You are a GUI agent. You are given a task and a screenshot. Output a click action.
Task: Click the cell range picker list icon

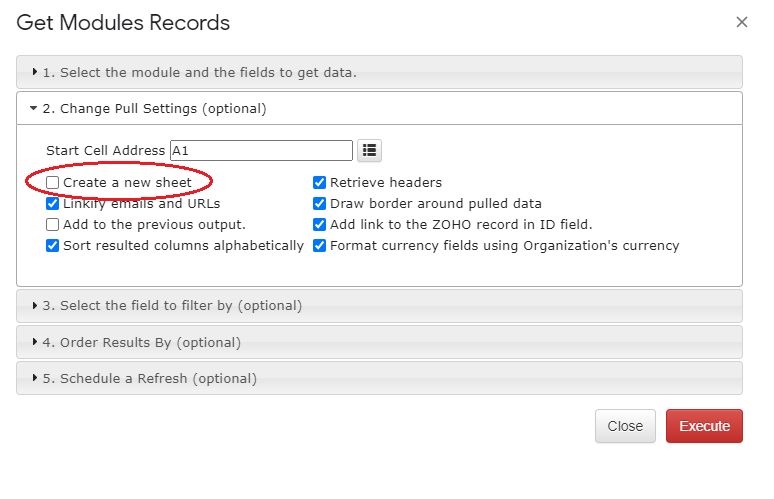click(369, 150)
